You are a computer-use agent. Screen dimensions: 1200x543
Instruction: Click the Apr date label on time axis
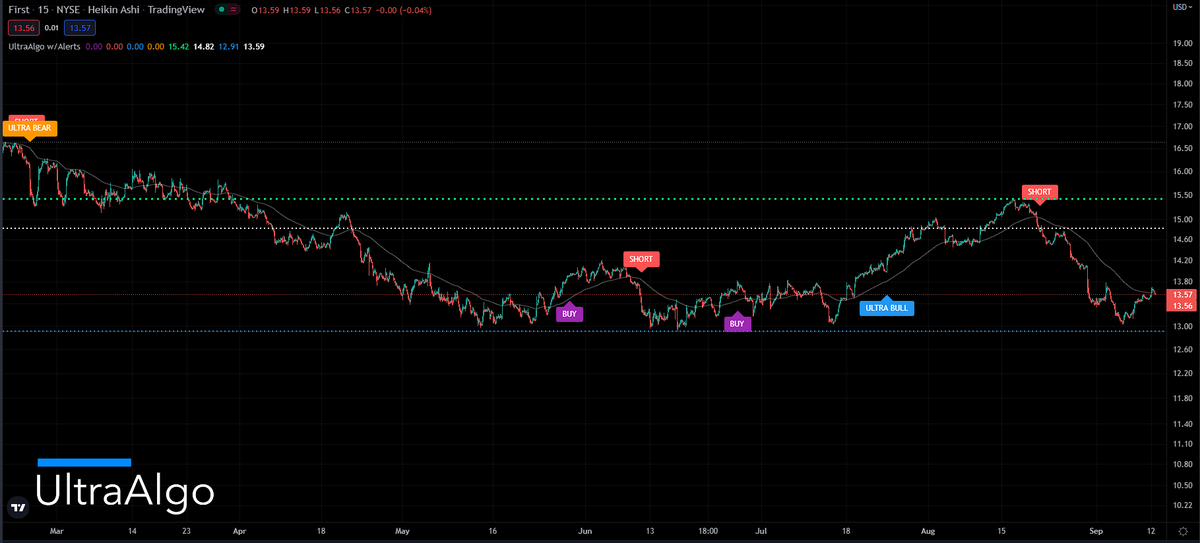239,532
